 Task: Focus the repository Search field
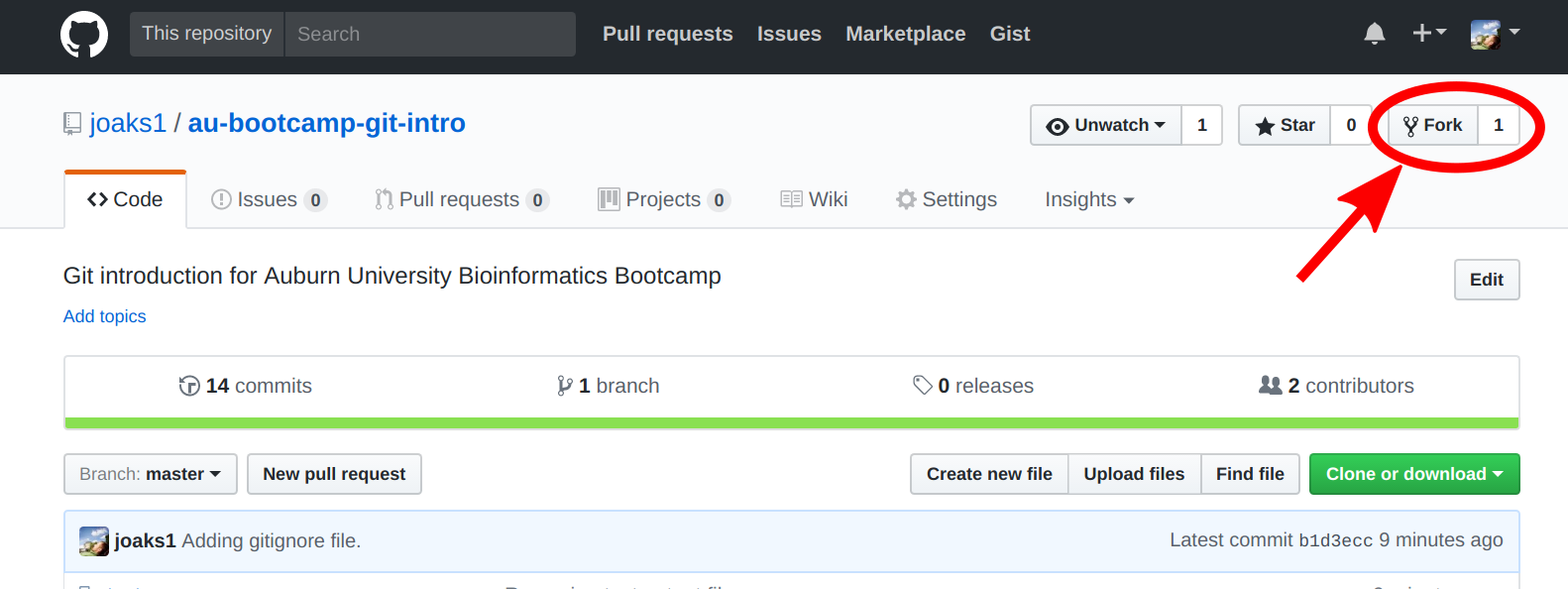[430, 34]
